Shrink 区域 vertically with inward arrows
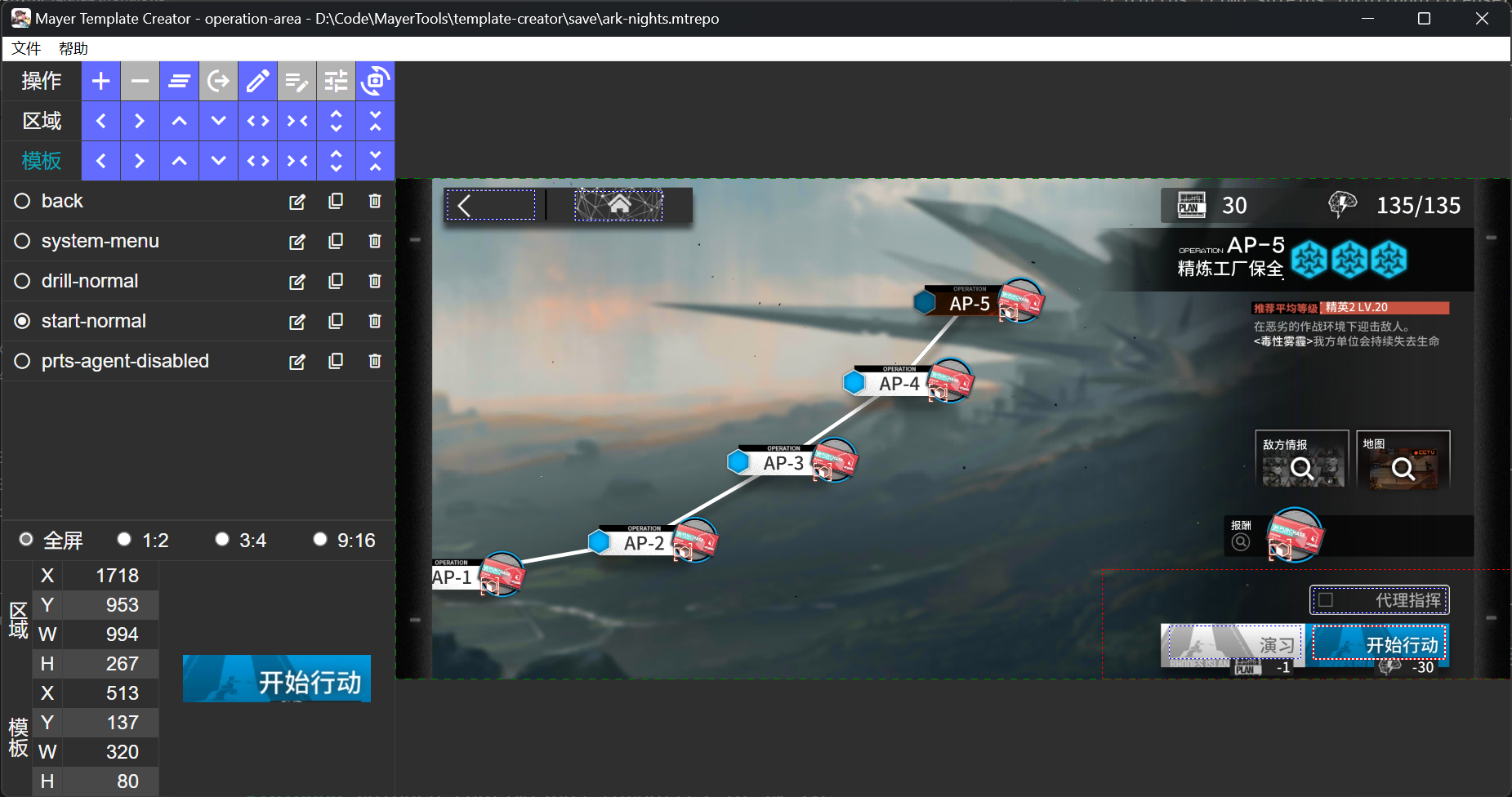The width and height of the screenshot is (1512, 797). (376, 121)
